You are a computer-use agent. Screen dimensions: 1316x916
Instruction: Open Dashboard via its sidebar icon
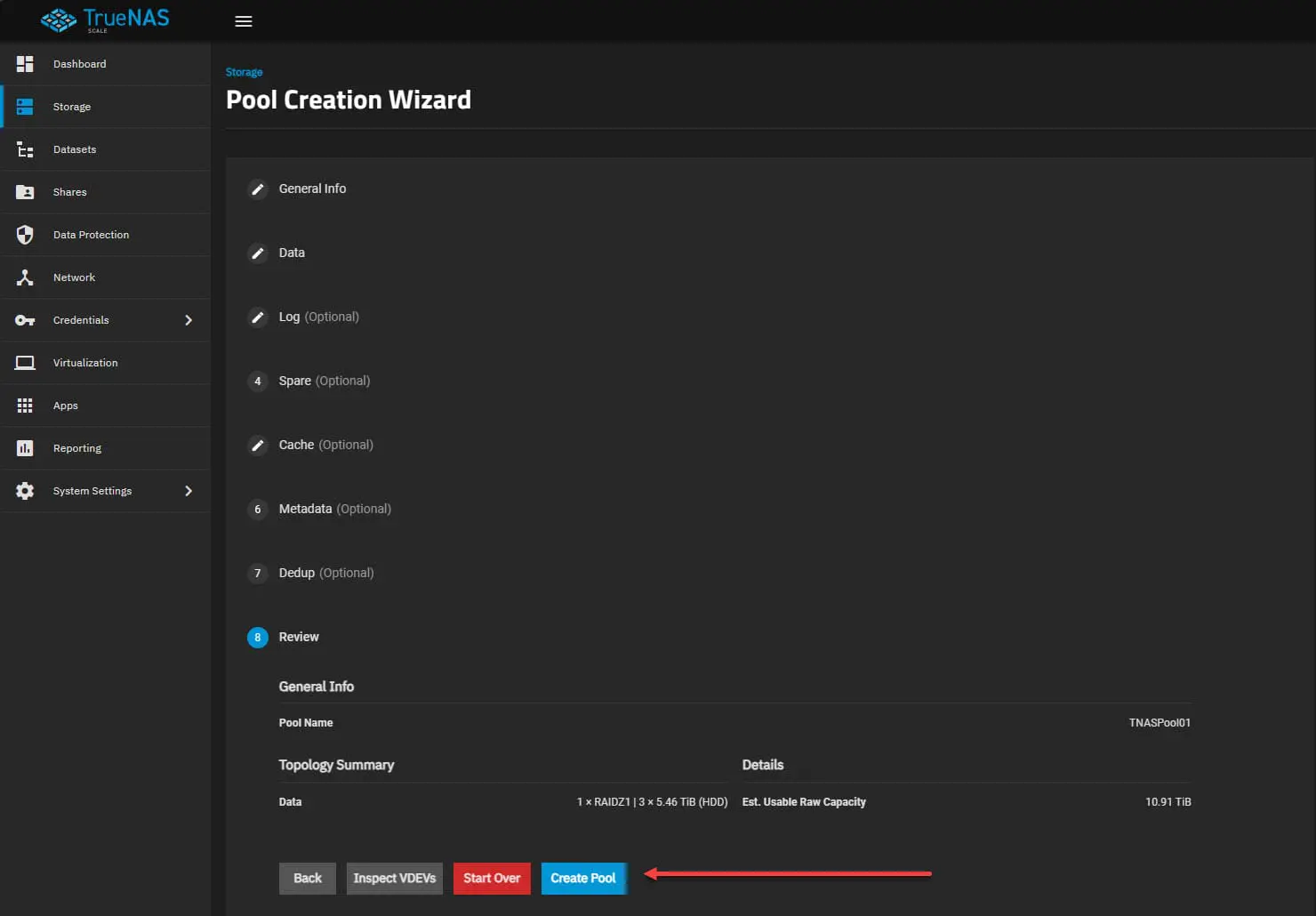[25, 64]
